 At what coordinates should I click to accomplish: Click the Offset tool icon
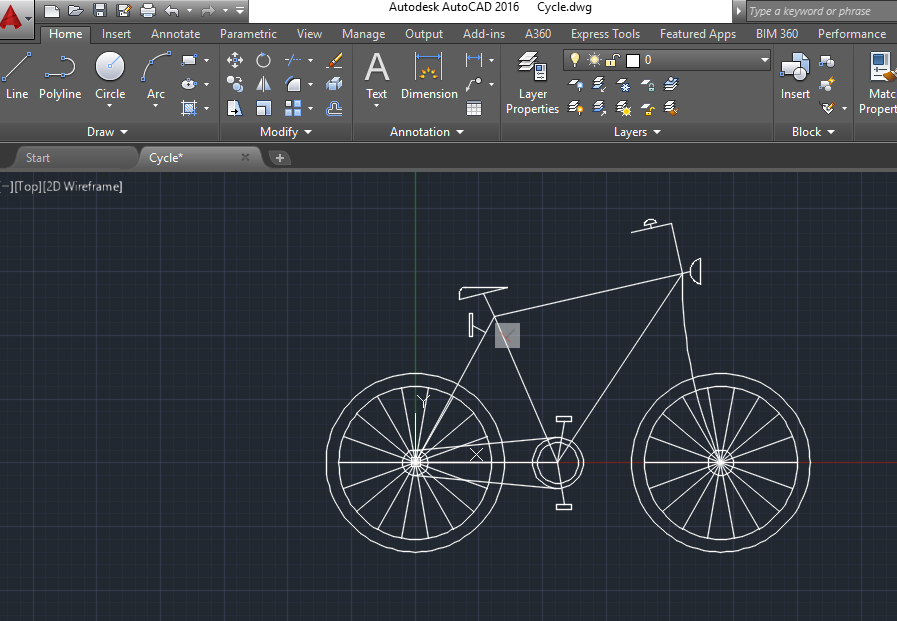coord(334,108)
